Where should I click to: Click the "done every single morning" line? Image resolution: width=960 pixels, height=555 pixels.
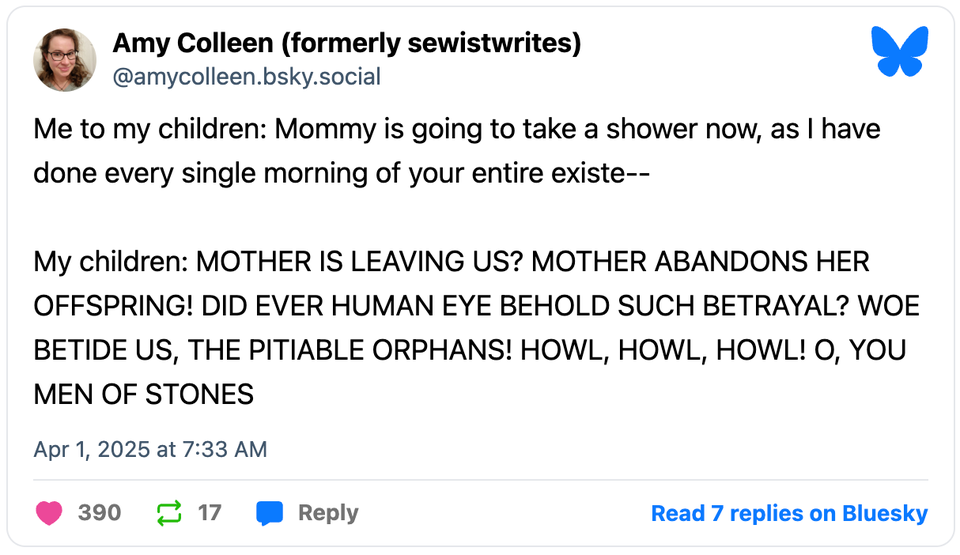pos(341,173)
